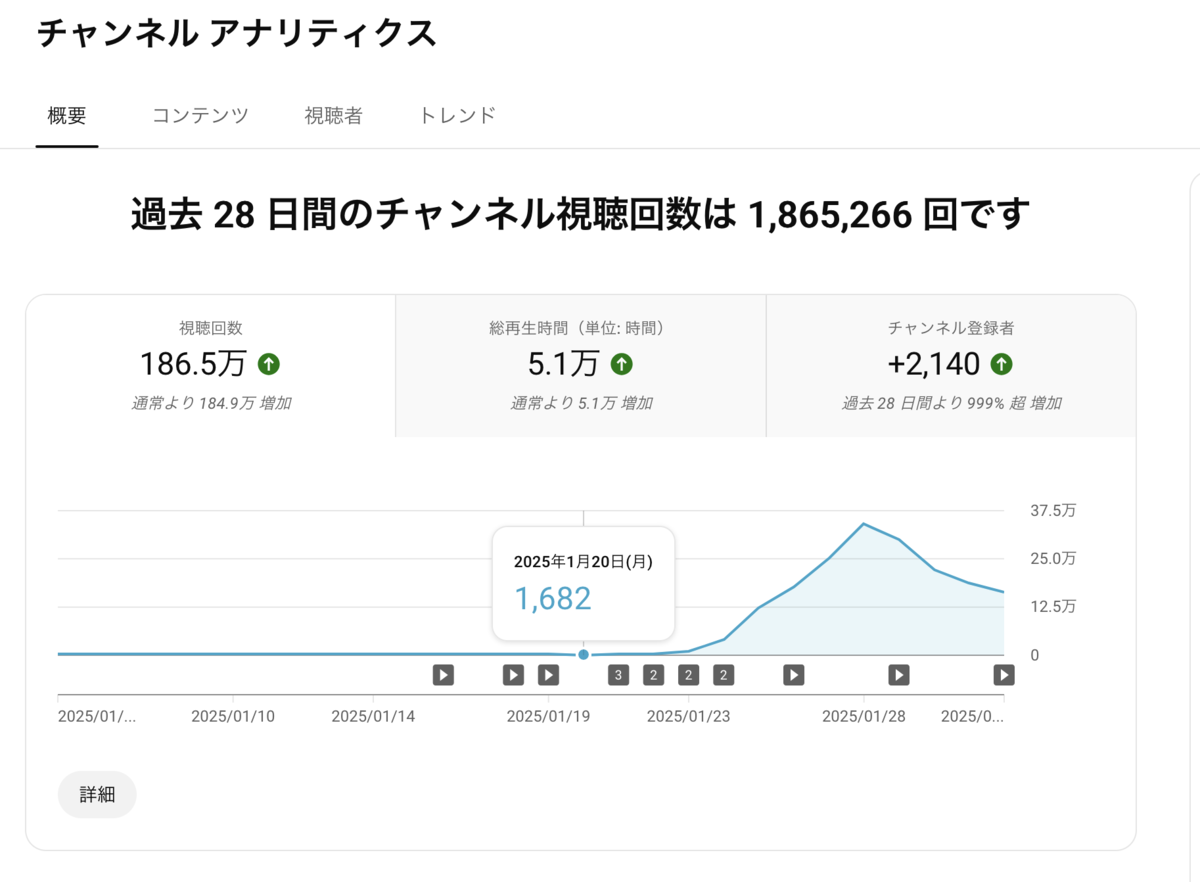The width and height of the screenshot is (1200, 882).
Task: Click the 詳細 button
Action: pyautogui.click(x=96, y=794)
